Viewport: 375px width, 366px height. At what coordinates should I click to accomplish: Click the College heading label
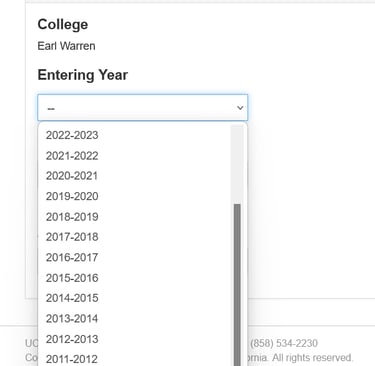(x=63, y=24)
